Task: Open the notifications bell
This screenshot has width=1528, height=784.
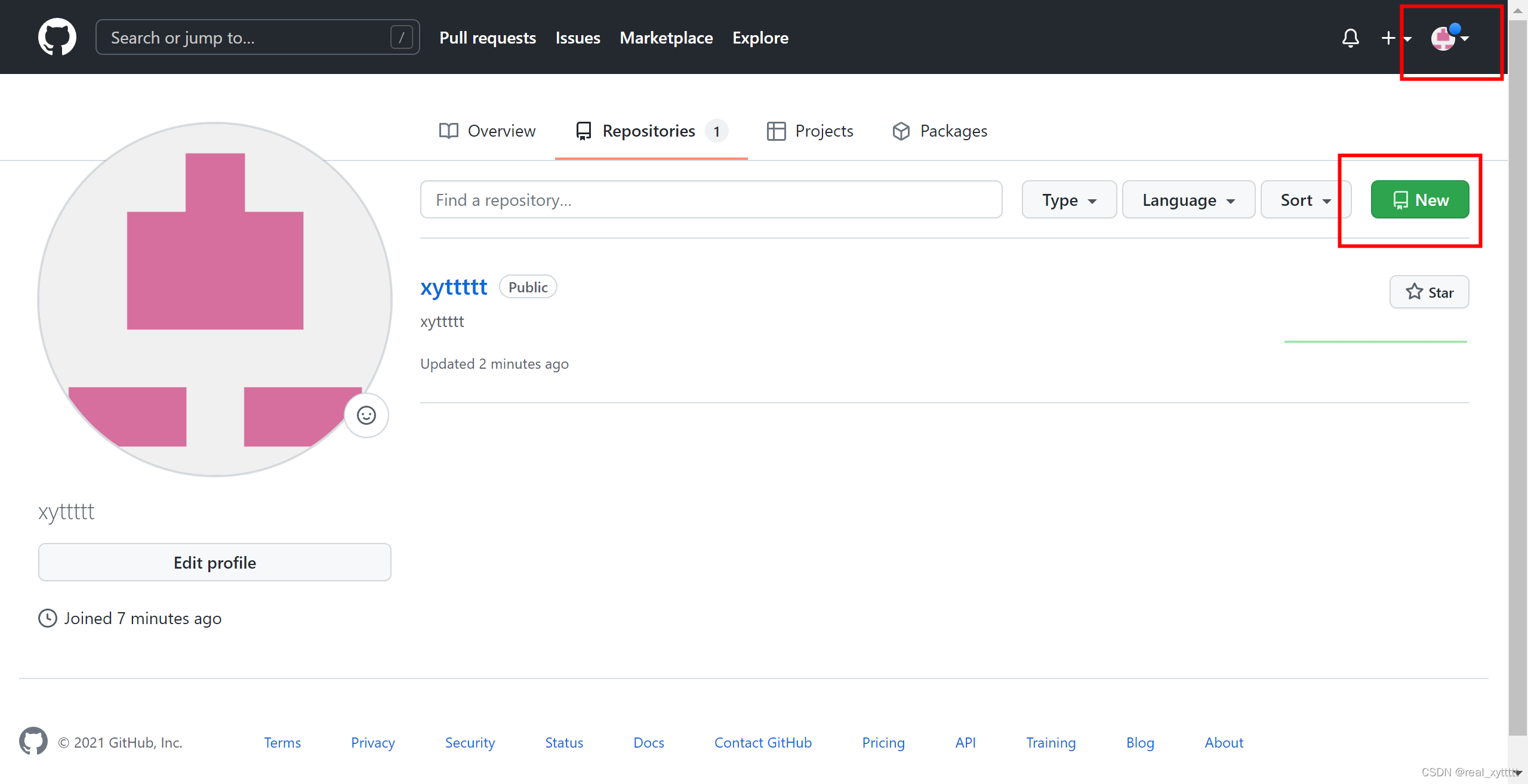Action: (x=1350, y=38)
